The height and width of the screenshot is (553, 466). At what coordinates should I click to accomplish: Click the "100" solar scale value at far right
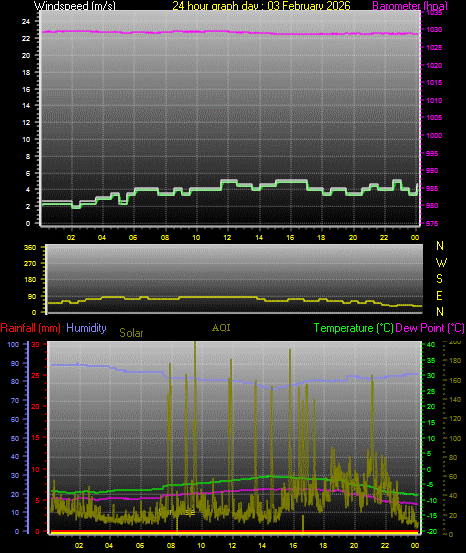[455, 438]
